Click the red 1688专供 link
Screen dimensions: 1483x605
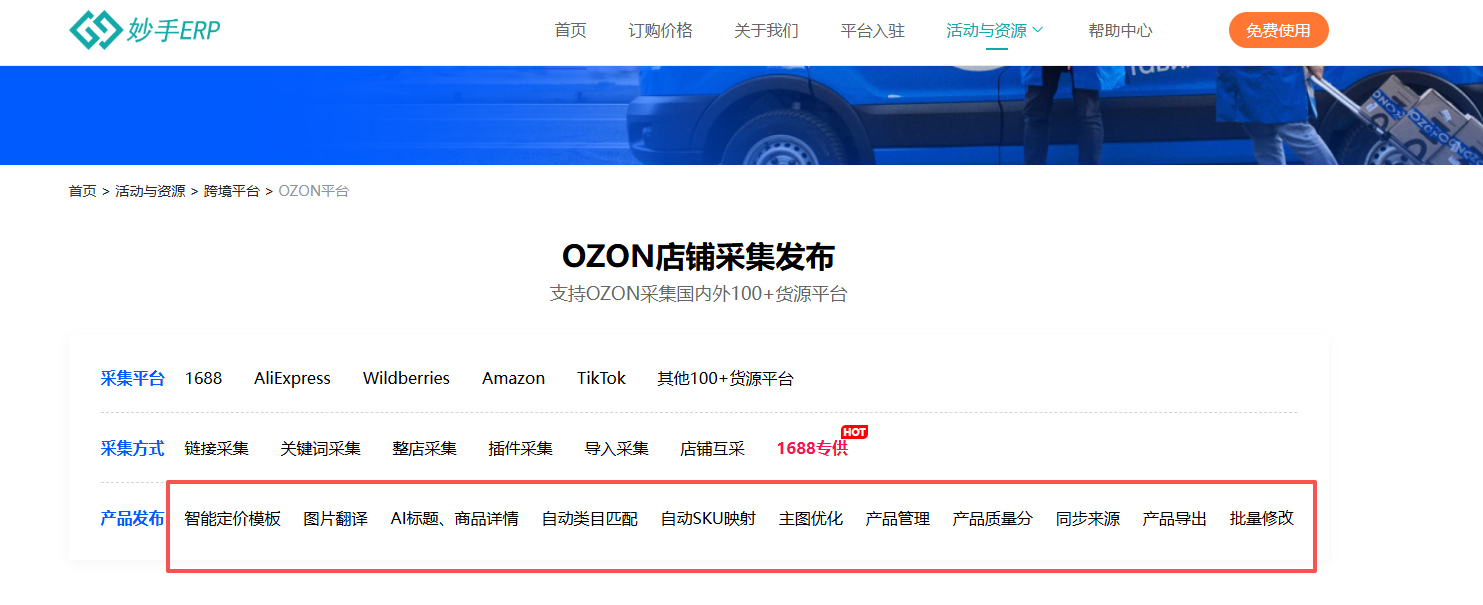811,448
